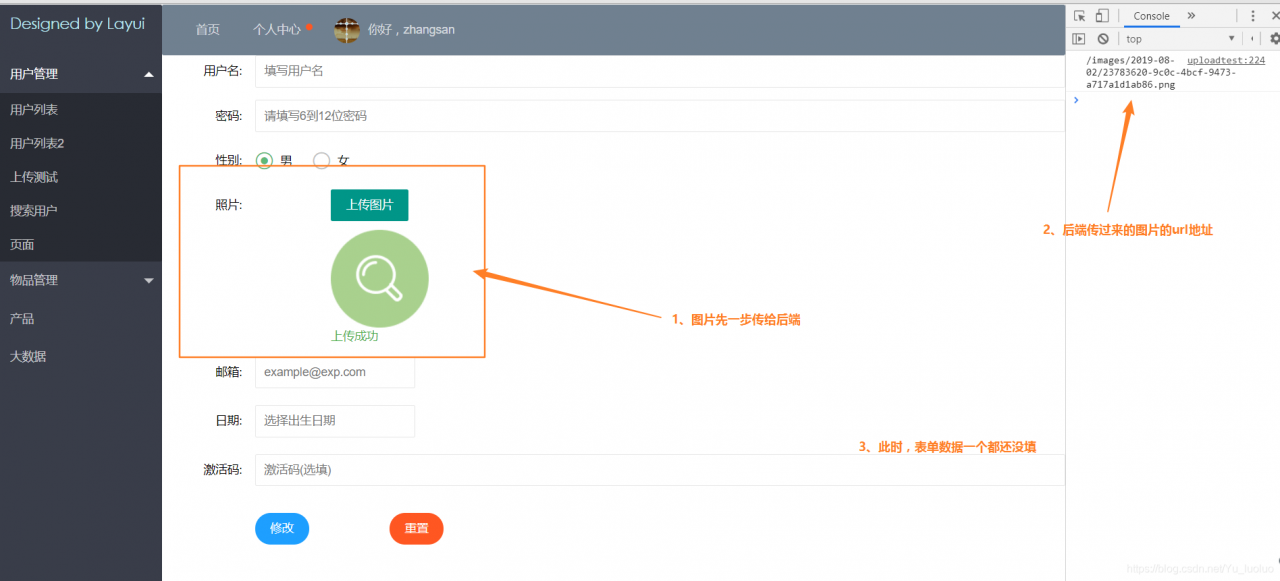Image resolution: width=1280 pixels, height=581 pixels.
Task: Open the 日期 birth date picker field
Action: click(335, 421)
